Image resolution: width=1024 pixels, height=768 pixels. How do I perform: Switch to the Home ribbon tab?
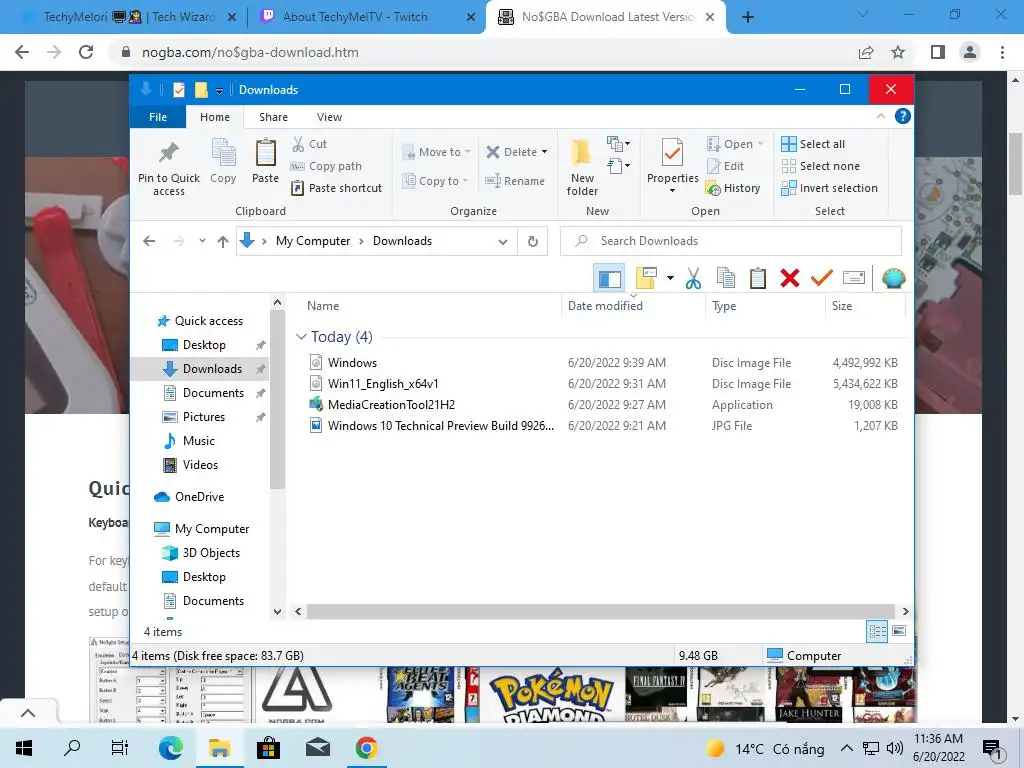pyautogui.click(x=215, y=117)
